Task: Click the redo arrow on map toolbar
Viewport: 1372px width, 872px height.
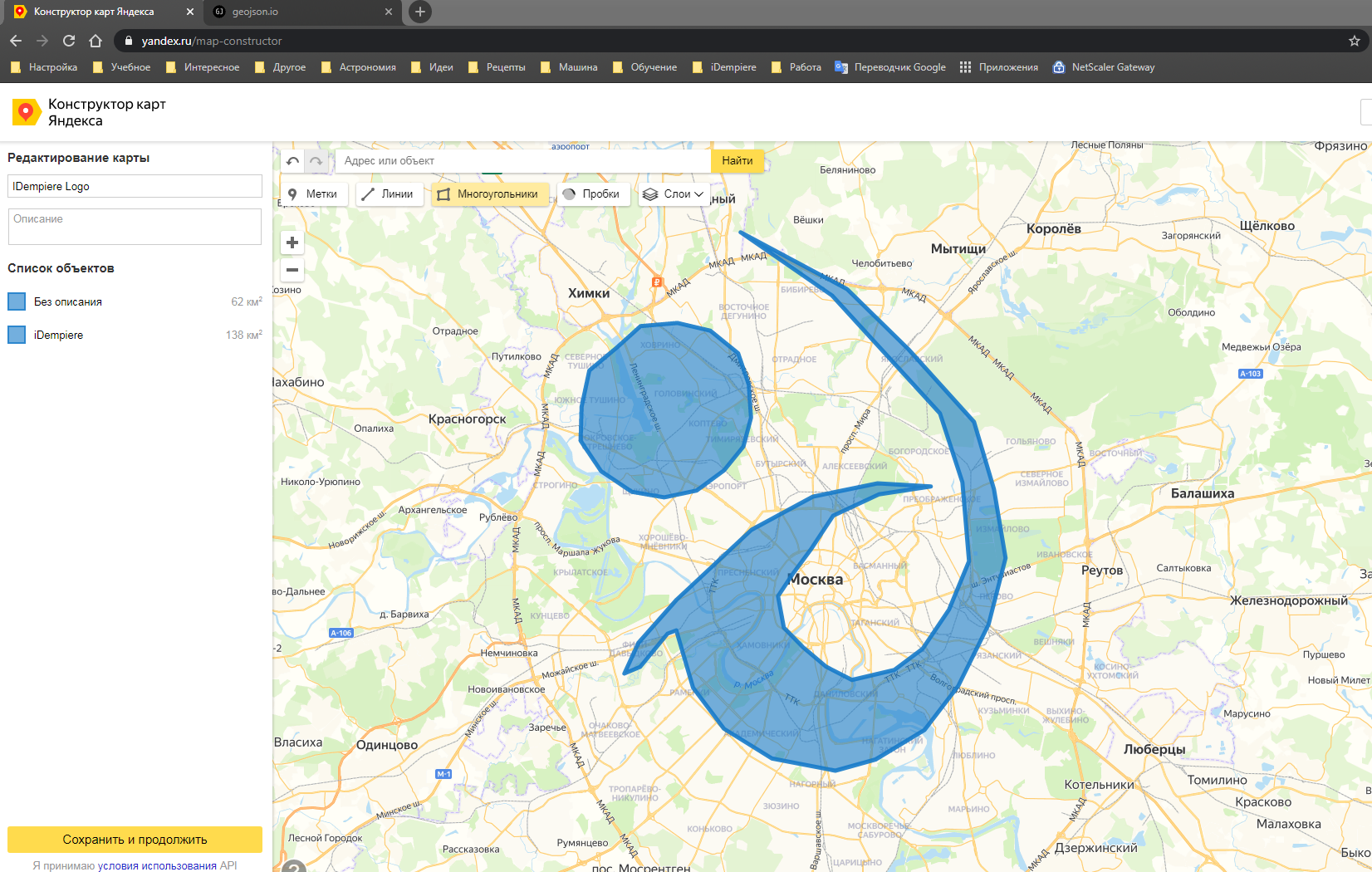Action: [x=316, y=161]
